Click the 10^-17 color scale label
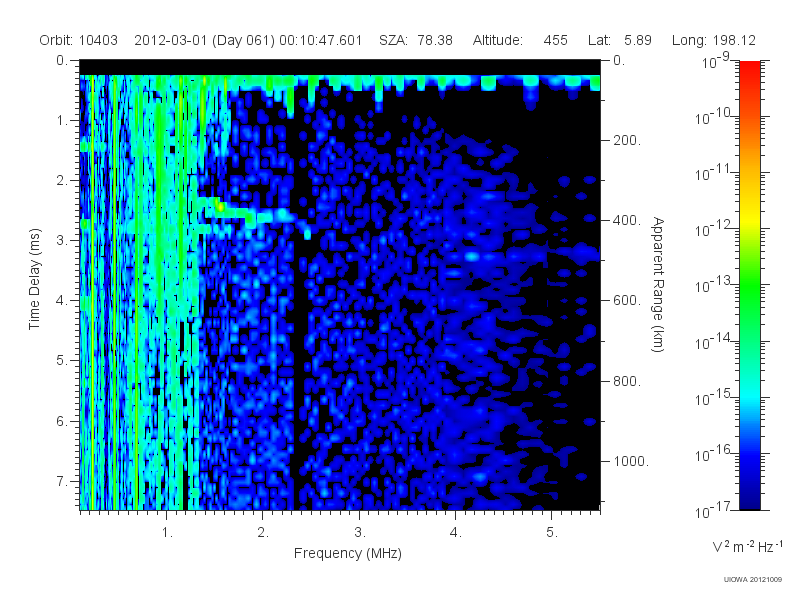Screen dimensions: 800x600 714,510
